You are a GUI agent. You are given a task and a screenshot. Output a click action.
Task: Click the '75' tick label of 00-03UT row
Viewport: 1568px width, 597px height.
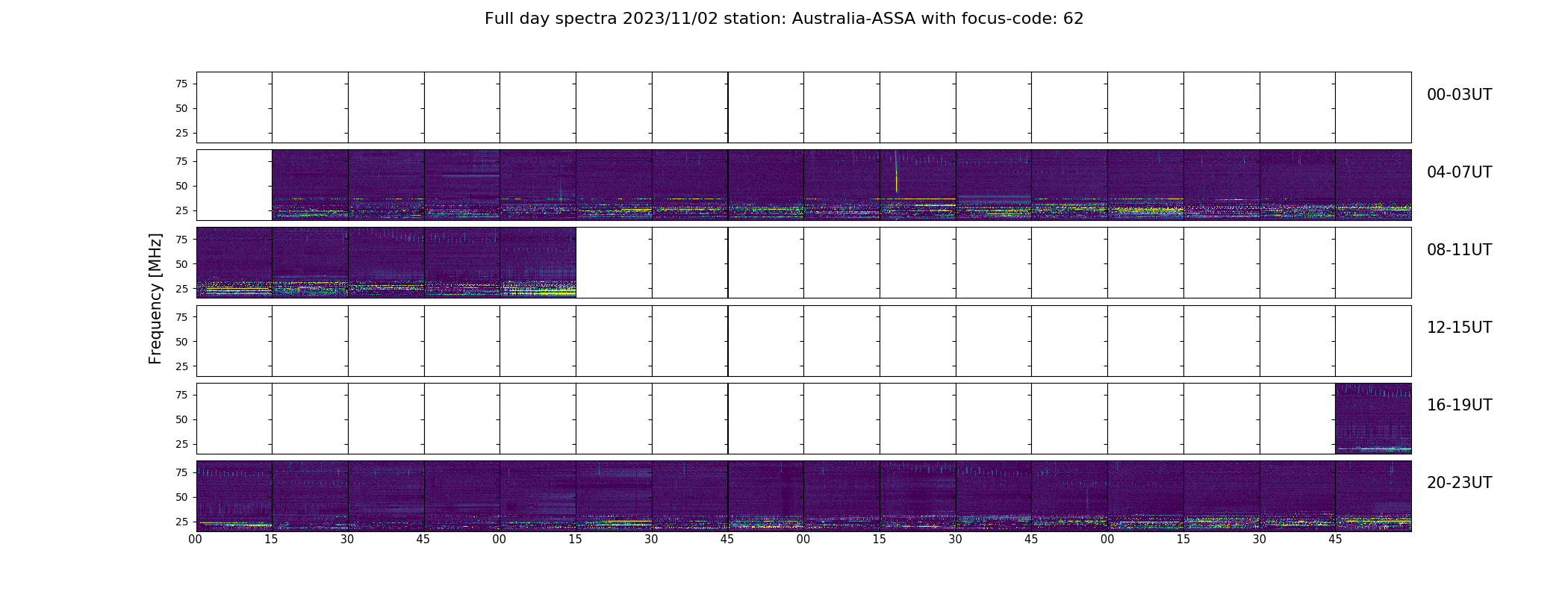(x=181, y=84)
